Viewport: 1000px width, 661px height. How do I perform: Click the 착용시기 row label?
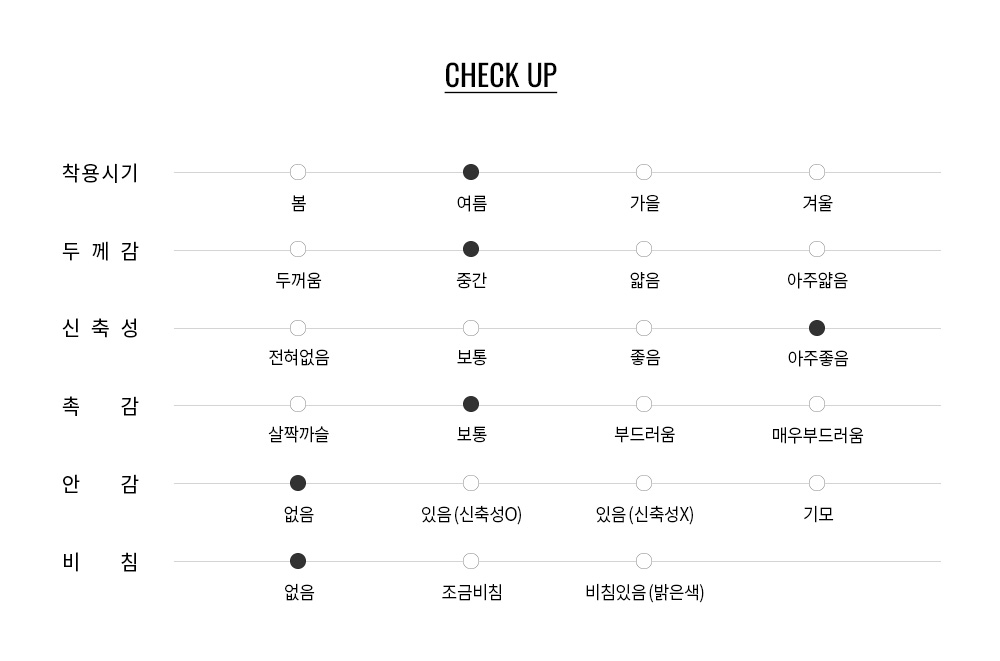click(100, 173)
